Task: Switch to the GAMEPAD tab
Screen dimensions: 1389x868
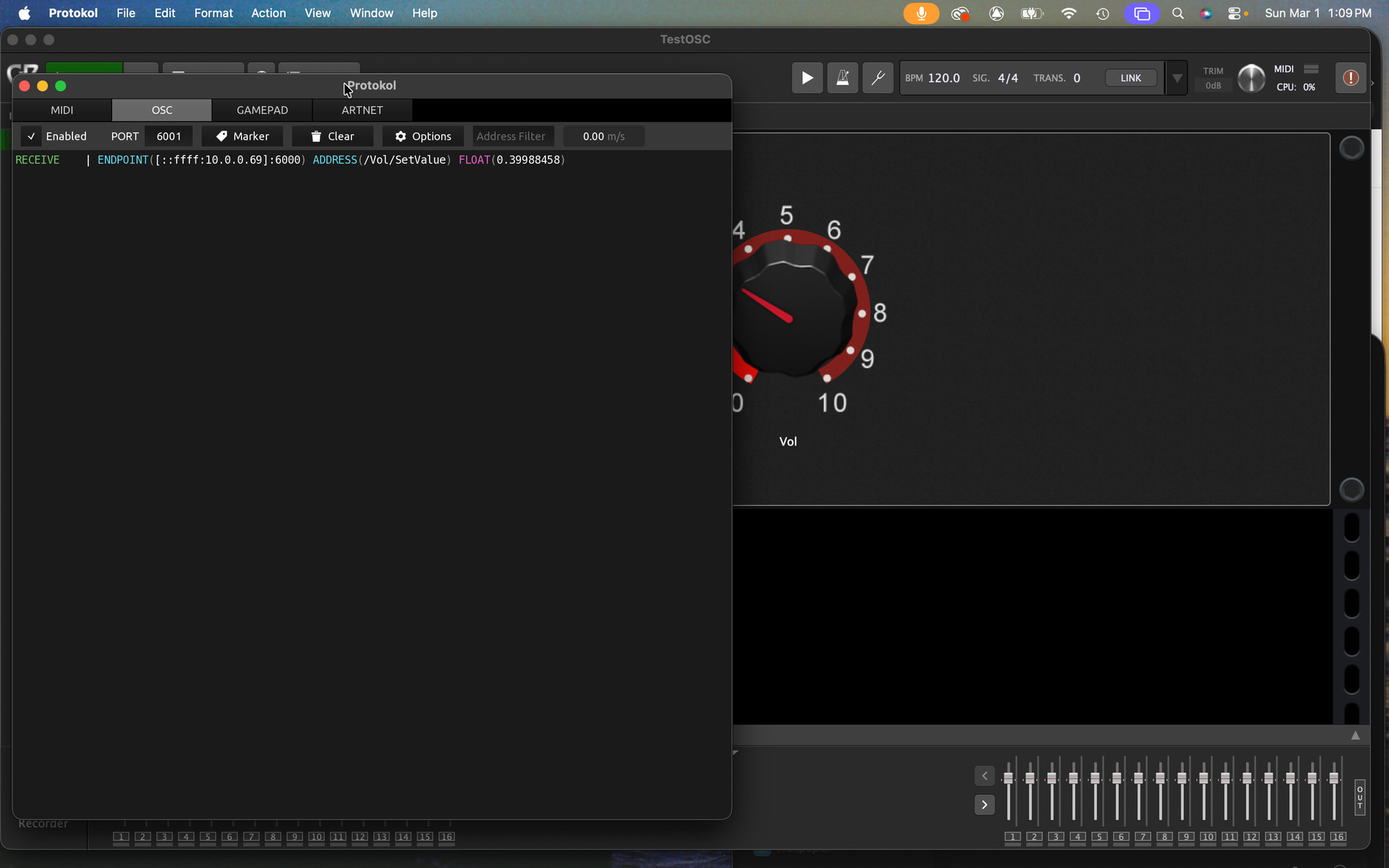Action: coord(262,110)
